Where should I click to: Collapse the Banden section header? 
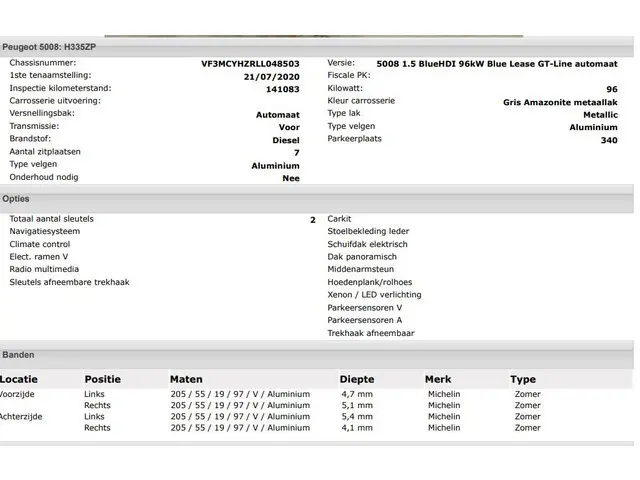(x=18, y=355)
